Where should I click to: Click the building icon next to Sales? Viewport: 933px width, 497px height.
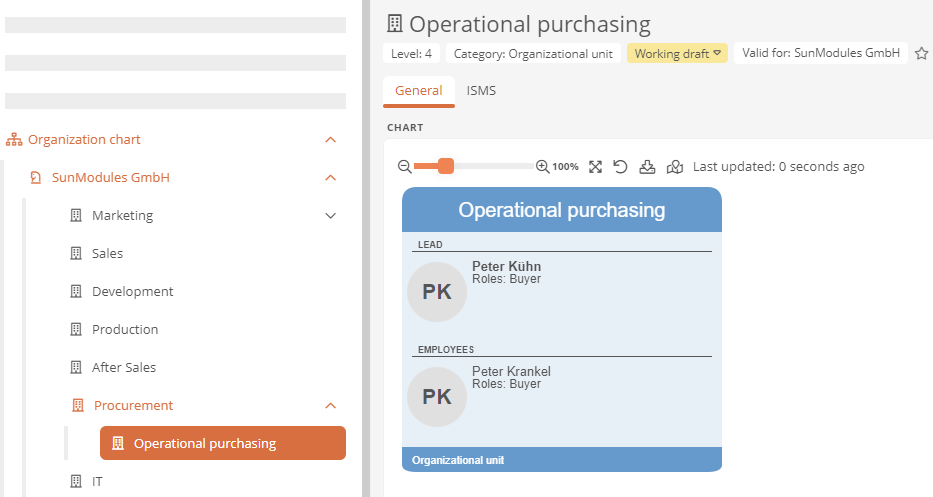76,254
